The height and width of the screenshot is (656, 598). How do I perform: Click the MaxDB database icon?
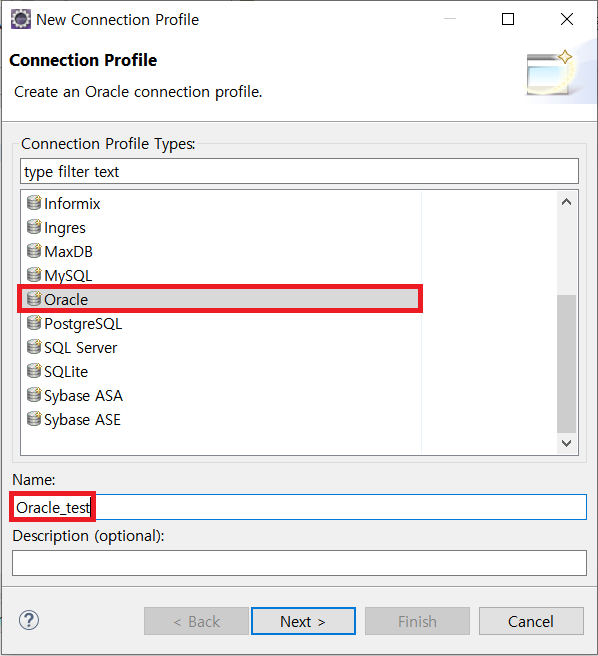click(x=34, y=251)
